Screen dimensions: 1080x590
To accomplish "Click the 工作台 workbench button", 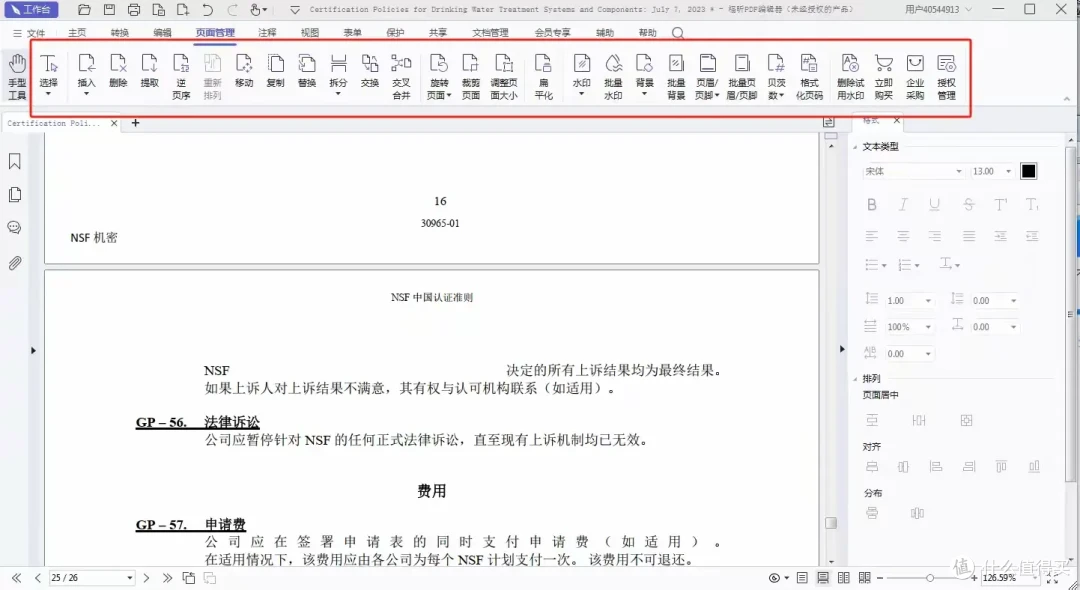I will pyautogui.click(x=31, y=10).
